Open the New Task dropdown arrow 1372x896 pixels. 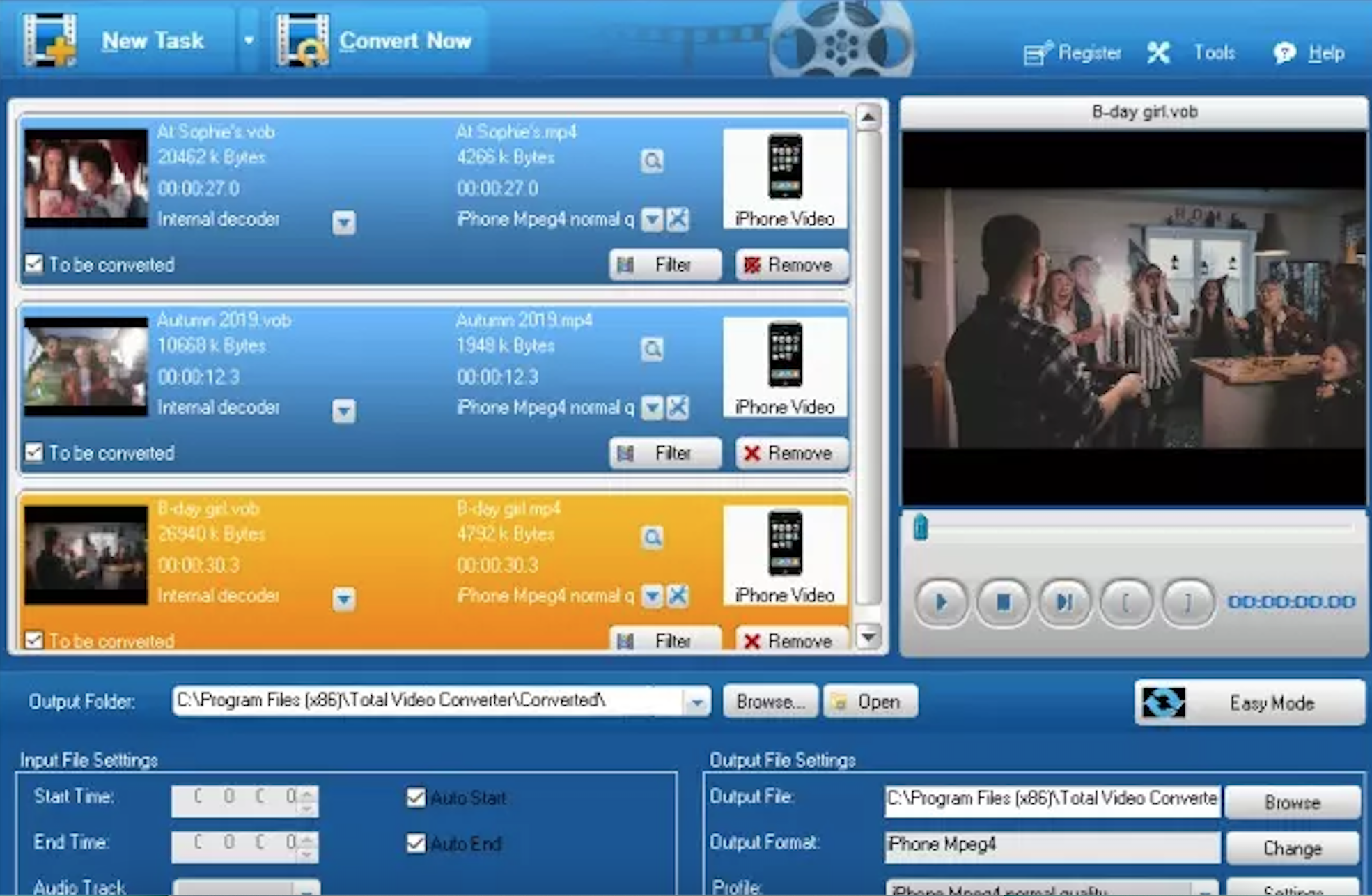click(x=249, y=40)
